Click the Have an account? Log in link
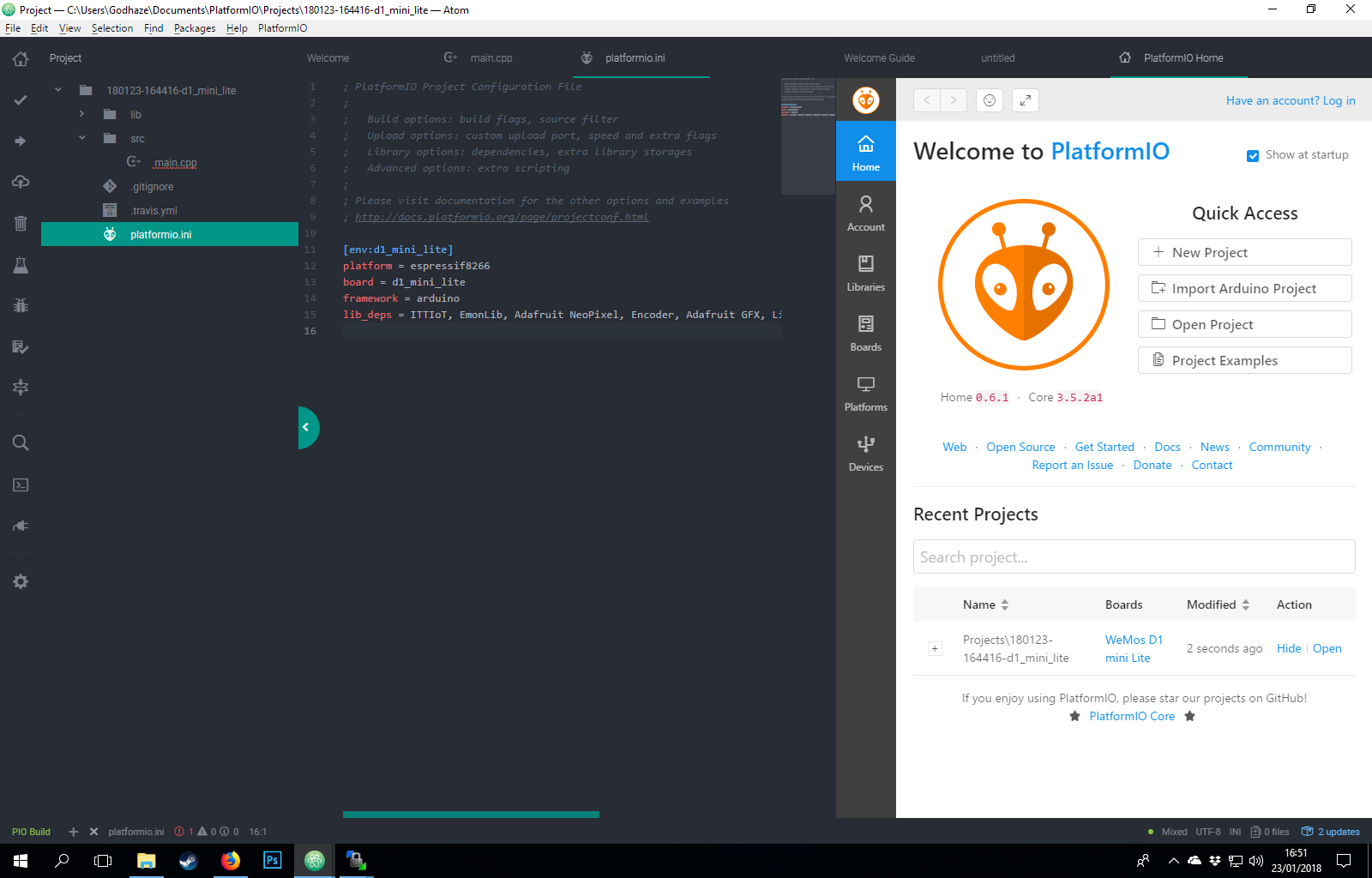1372x878 pixels. [x=1290, y=100]
